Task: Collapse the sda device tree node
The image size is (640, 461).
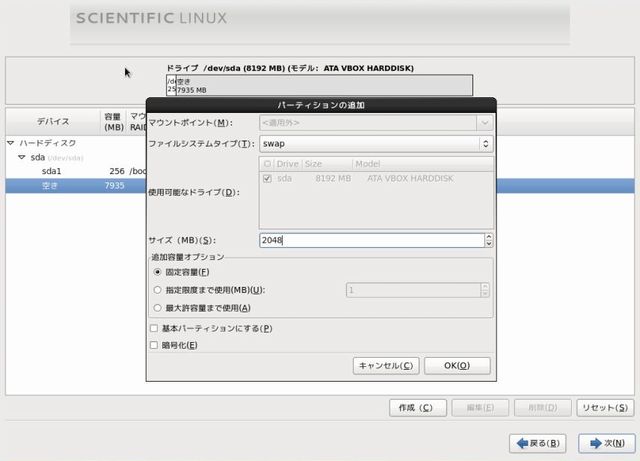Action: (21, 157)
